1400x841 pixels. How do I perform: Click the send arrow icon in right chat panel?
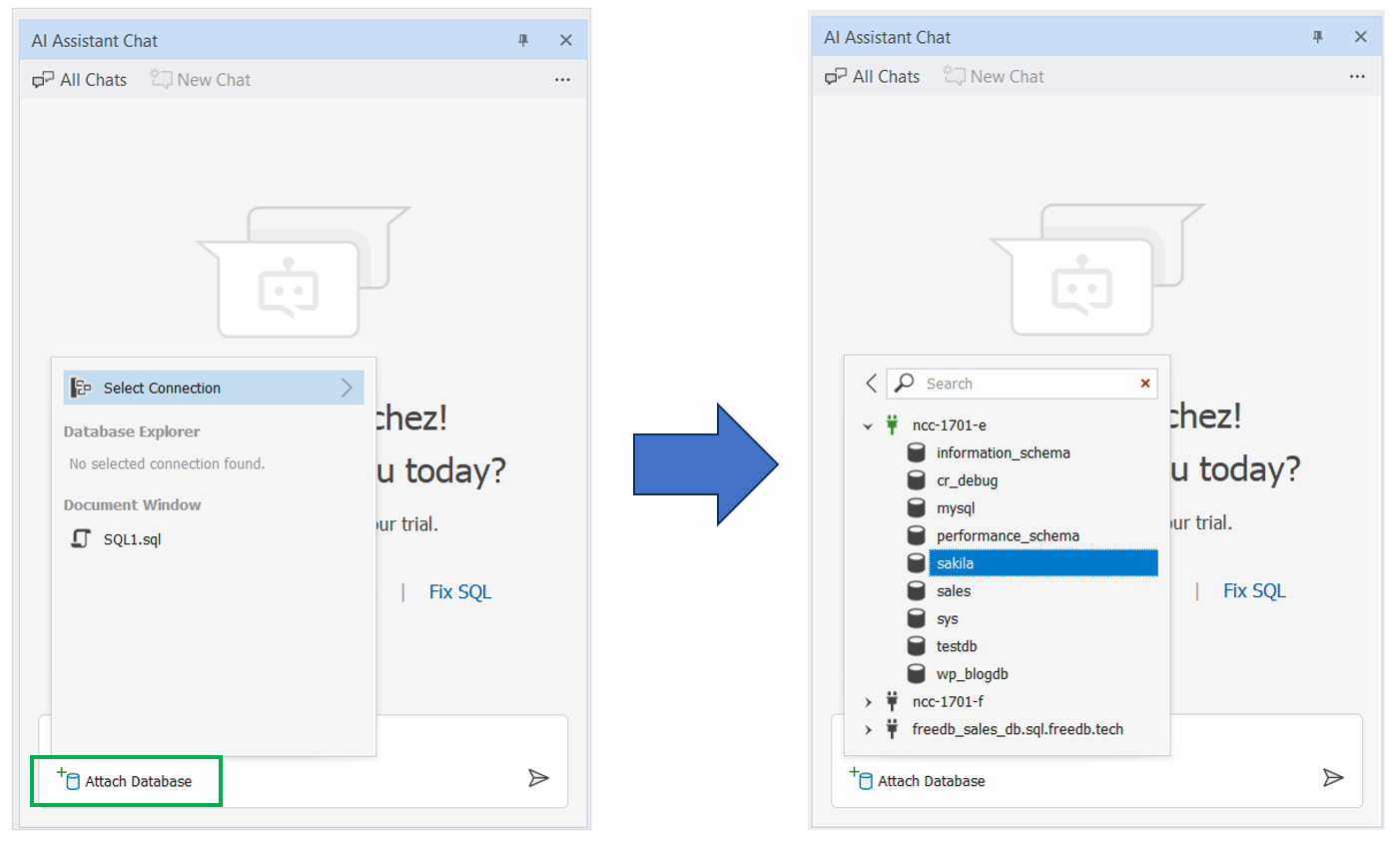1332,777
